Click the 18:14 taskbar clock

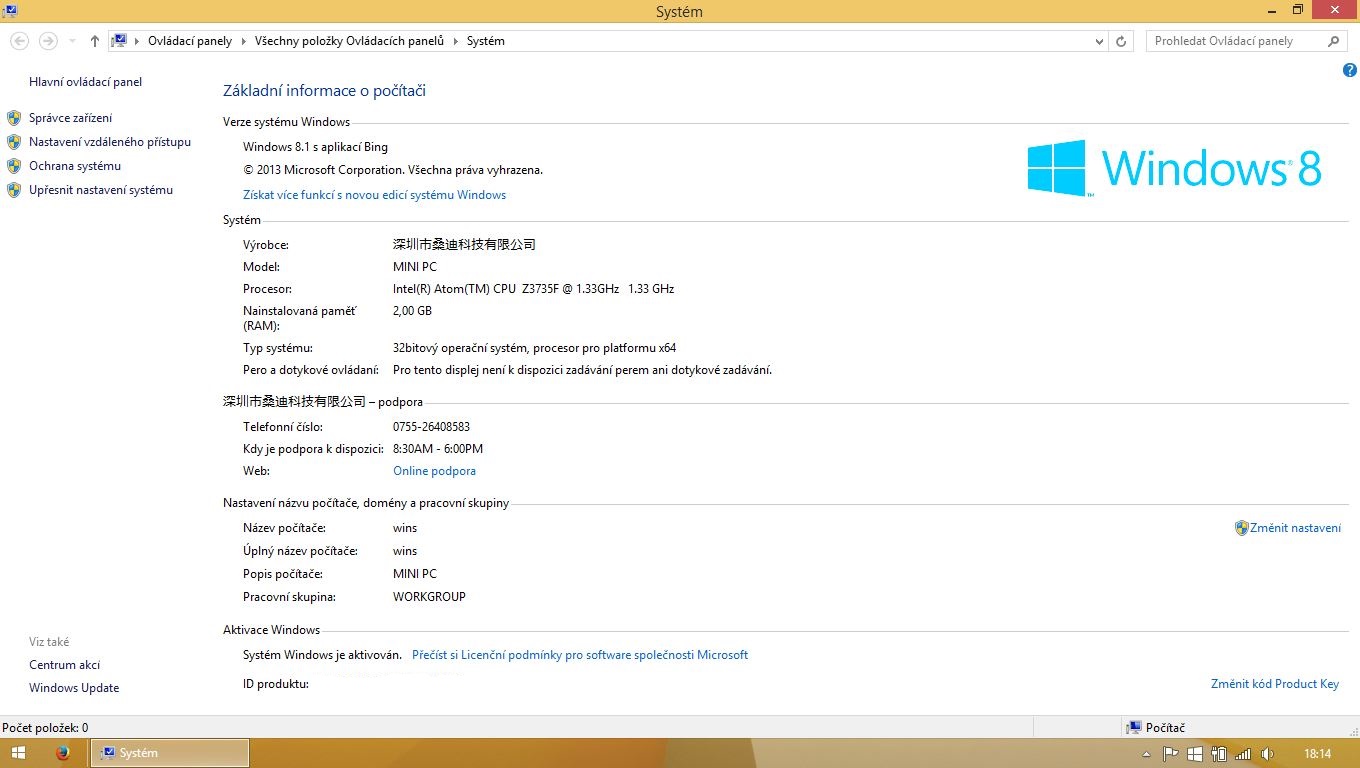click(x=1318, y=754)
